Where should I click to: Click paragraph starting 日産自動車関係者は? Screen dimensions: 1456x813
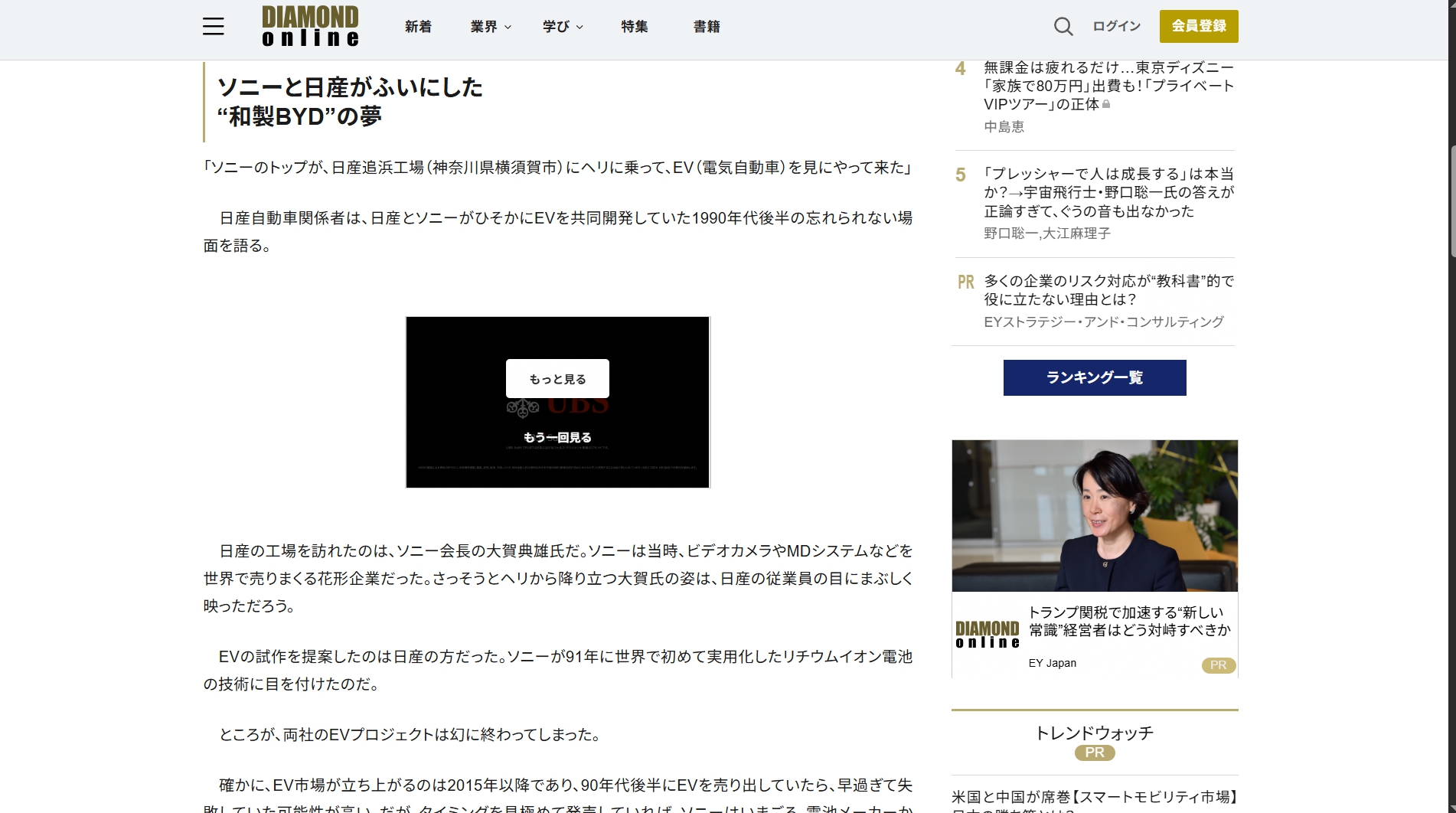point(558,232)
